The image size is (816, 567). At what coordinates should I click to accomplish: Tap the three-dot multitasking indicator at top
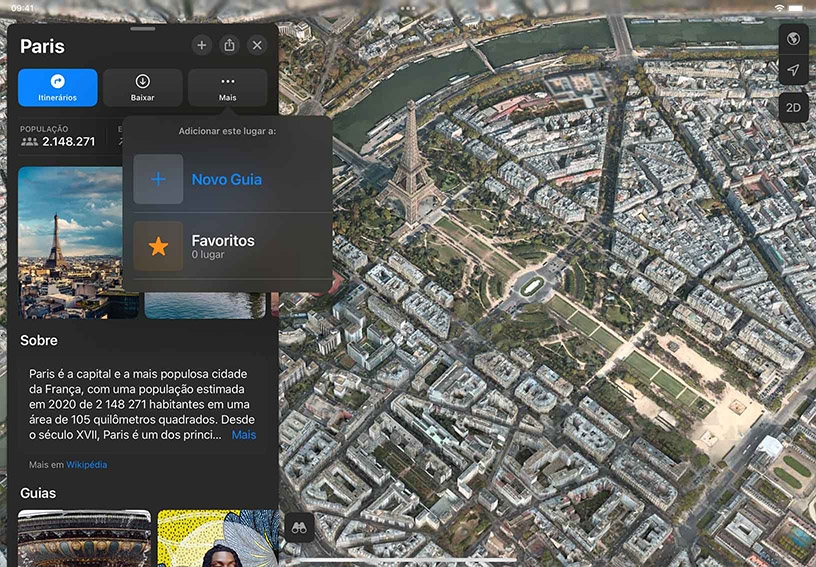408,8
